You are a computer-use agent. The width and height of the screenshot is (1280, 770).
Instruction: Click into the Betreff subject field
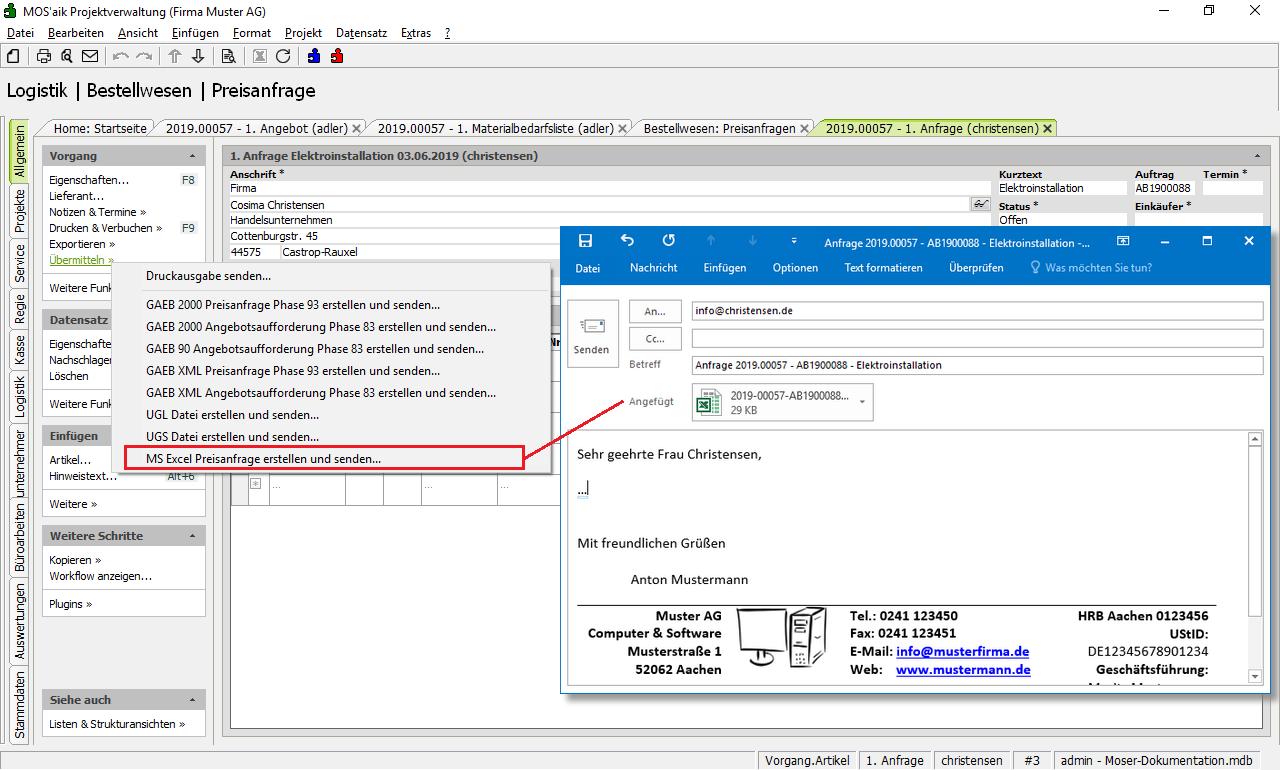tap(976, 365)
